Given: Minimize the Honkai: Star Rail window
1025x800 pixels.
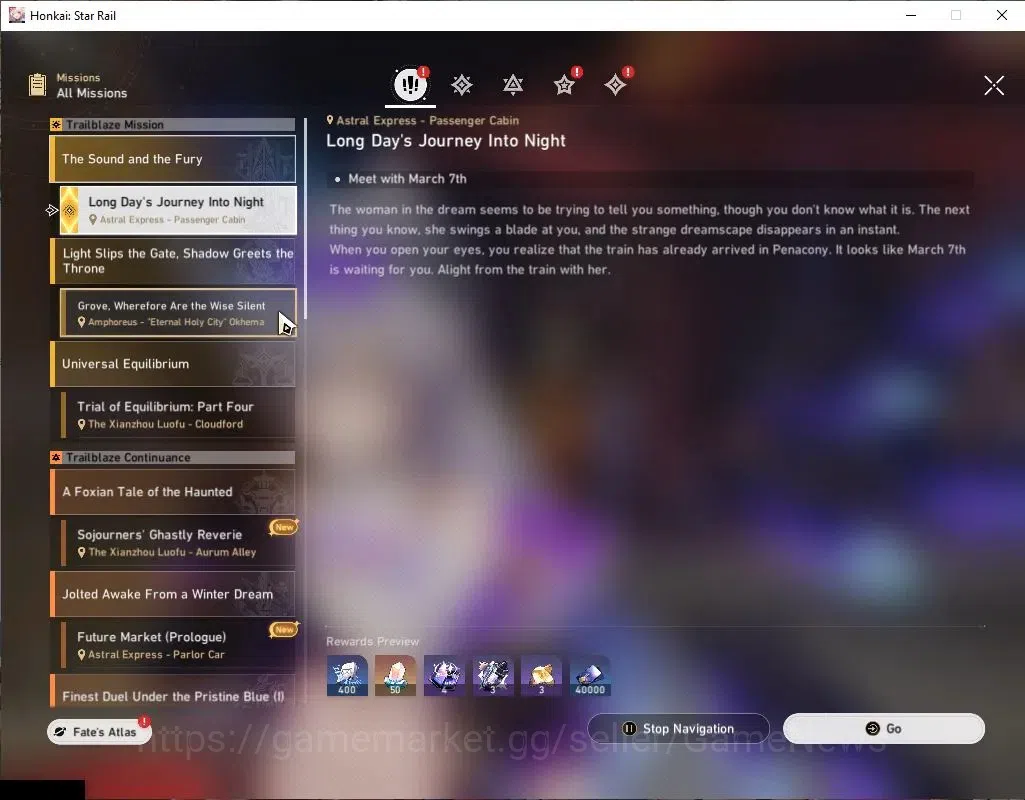Looking at the screenshot, I should 911,15.
